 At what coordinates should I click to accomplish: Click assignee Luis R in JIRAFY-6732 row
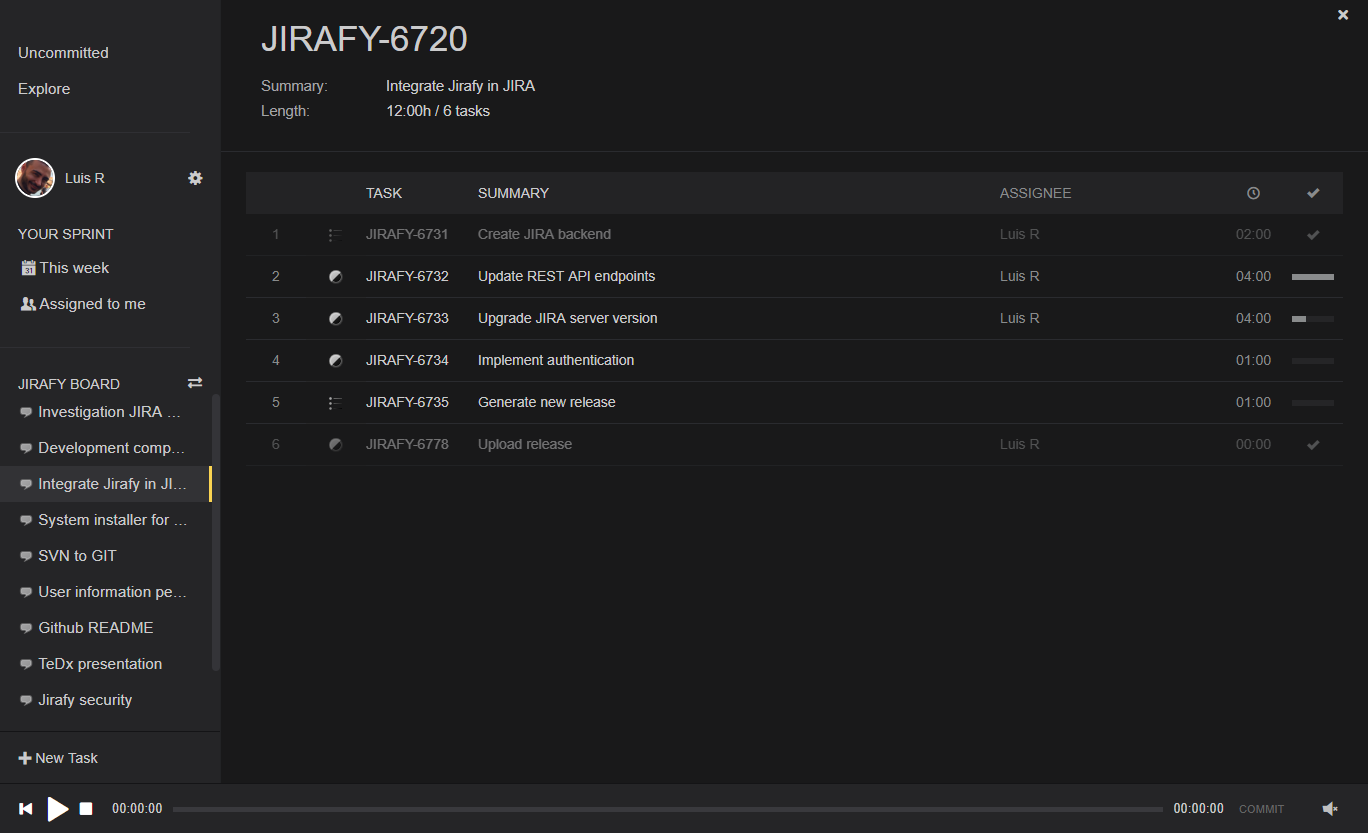tap(1020, 276)
